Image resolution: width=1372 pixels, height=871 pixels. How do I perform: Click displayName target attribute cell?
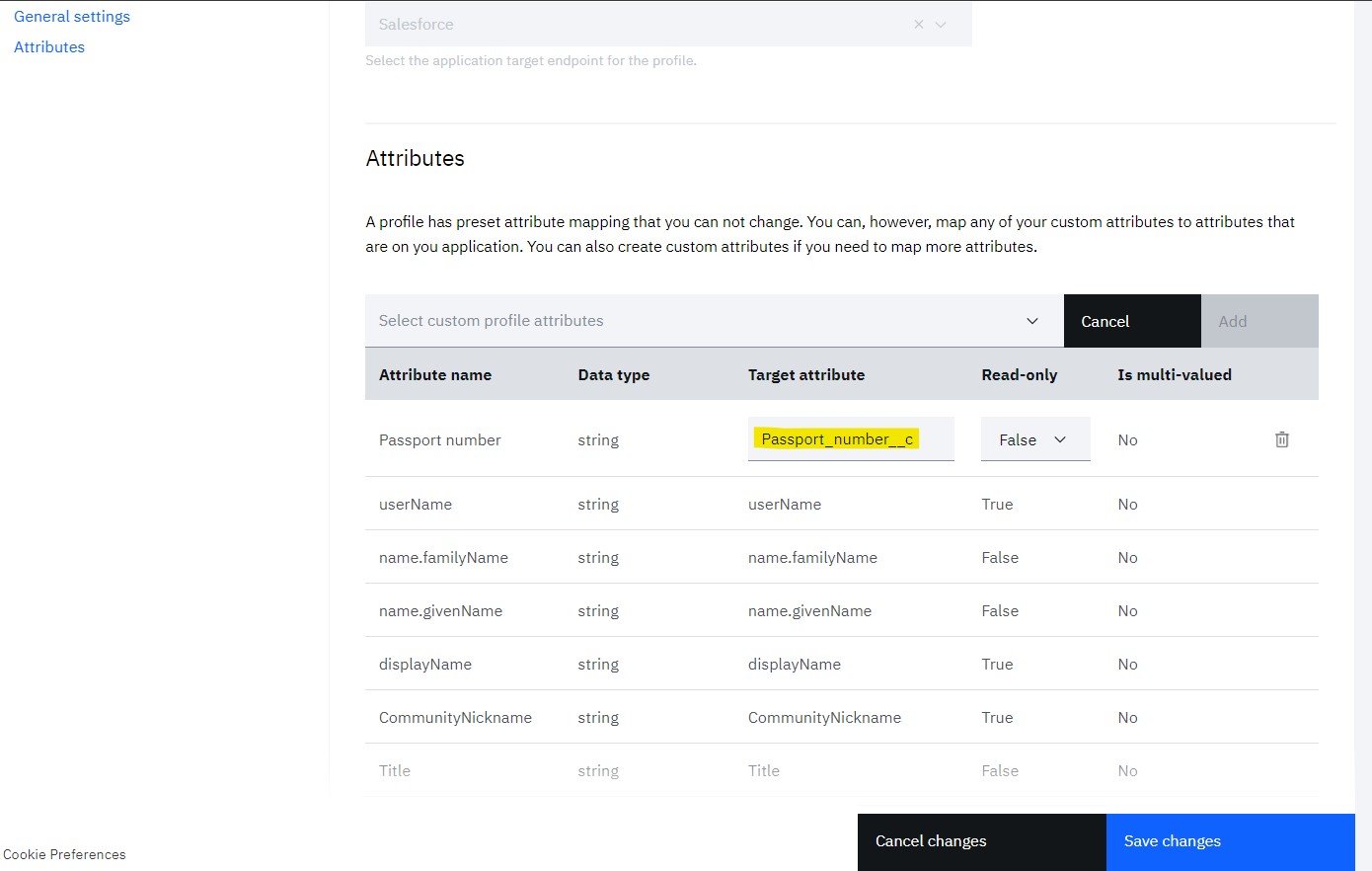(x=795, y=665)
